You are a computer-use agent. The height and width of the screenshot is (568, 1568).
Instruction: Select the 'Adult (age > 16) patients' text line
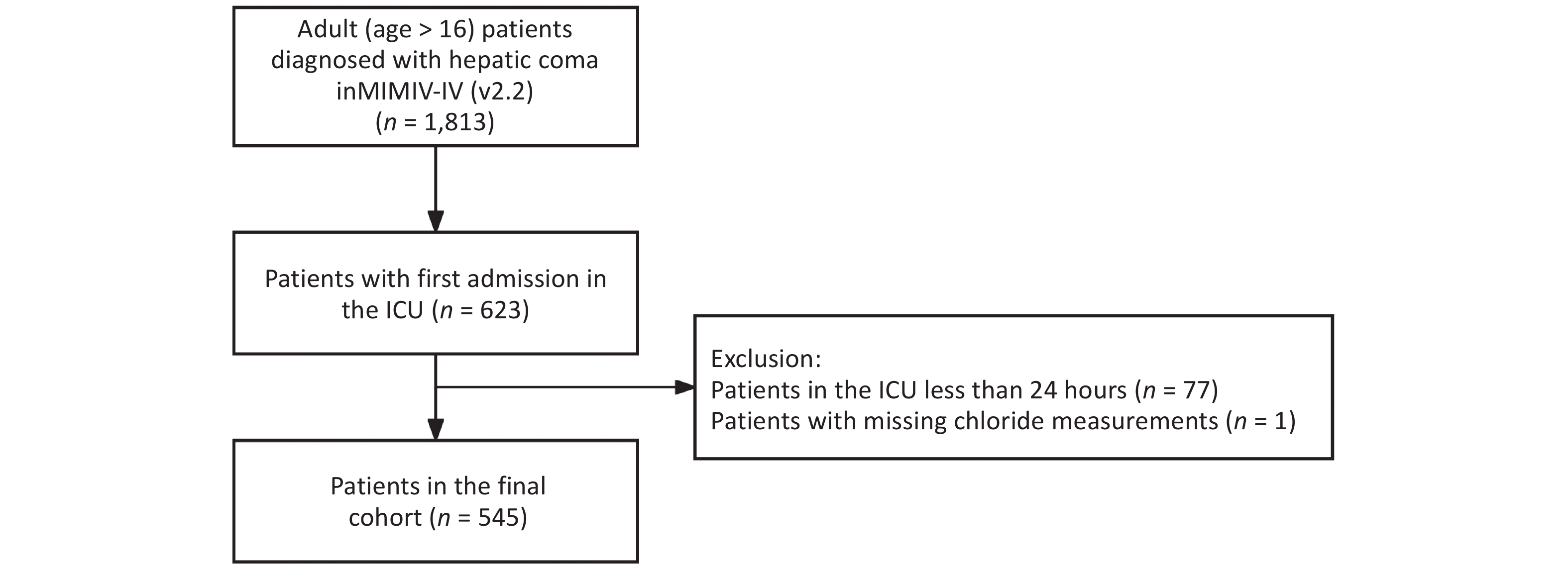(x=435, y=29)
